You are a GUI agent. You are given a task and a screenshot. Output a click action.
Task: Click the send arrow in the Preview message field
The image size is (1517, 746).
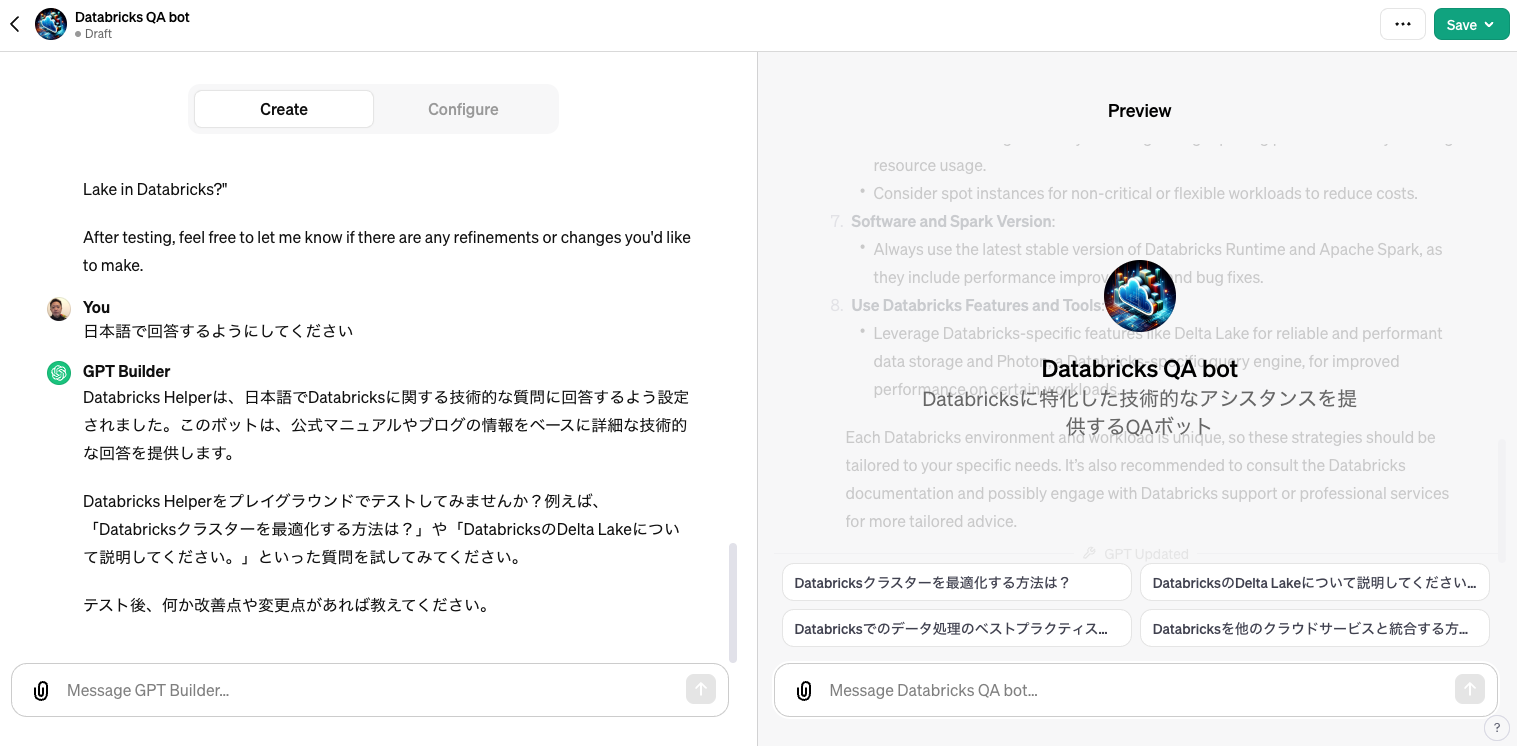coord(1469,690)
